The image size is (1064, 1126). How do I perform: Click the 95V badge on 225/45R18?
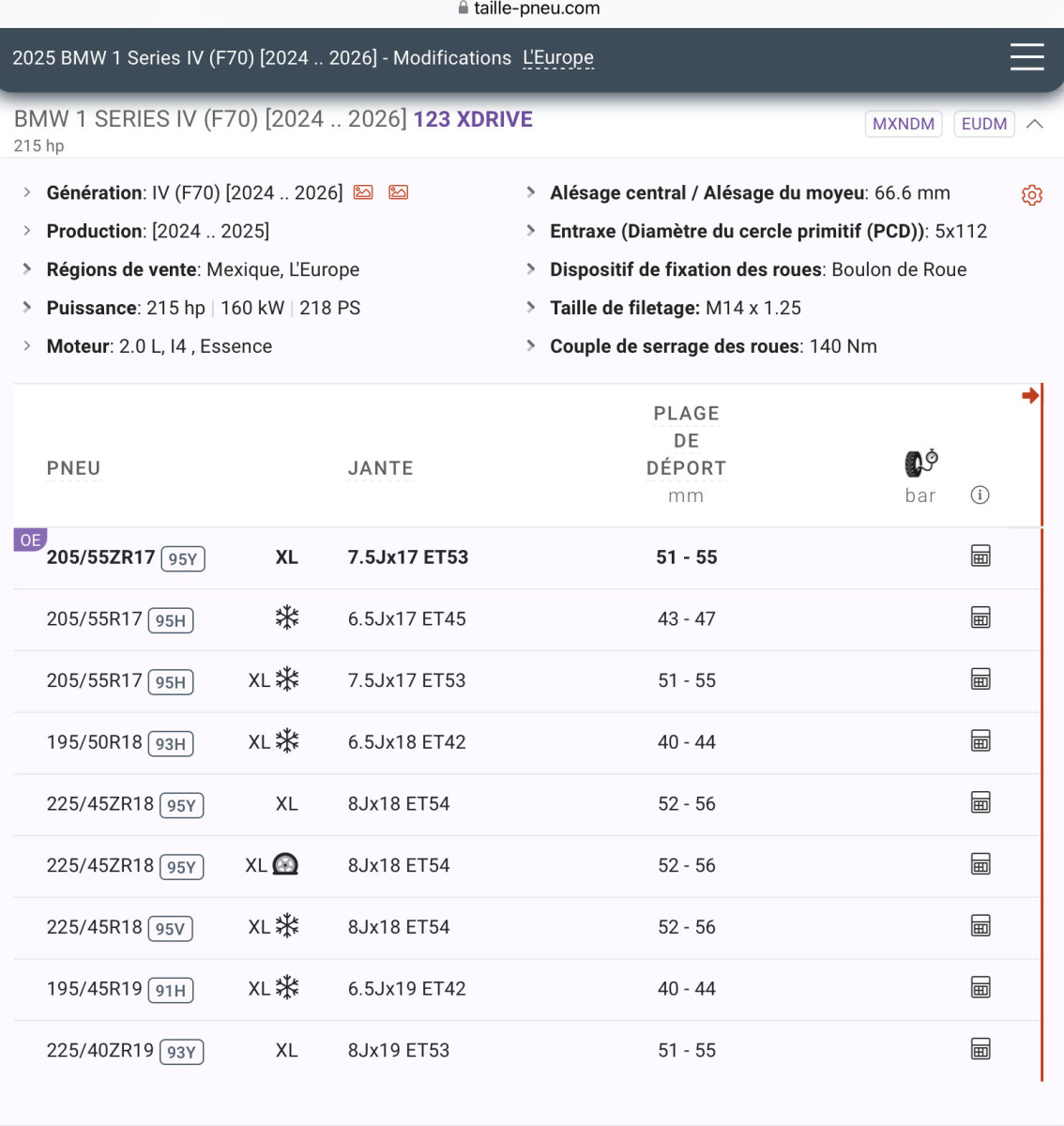coord(171,929)
